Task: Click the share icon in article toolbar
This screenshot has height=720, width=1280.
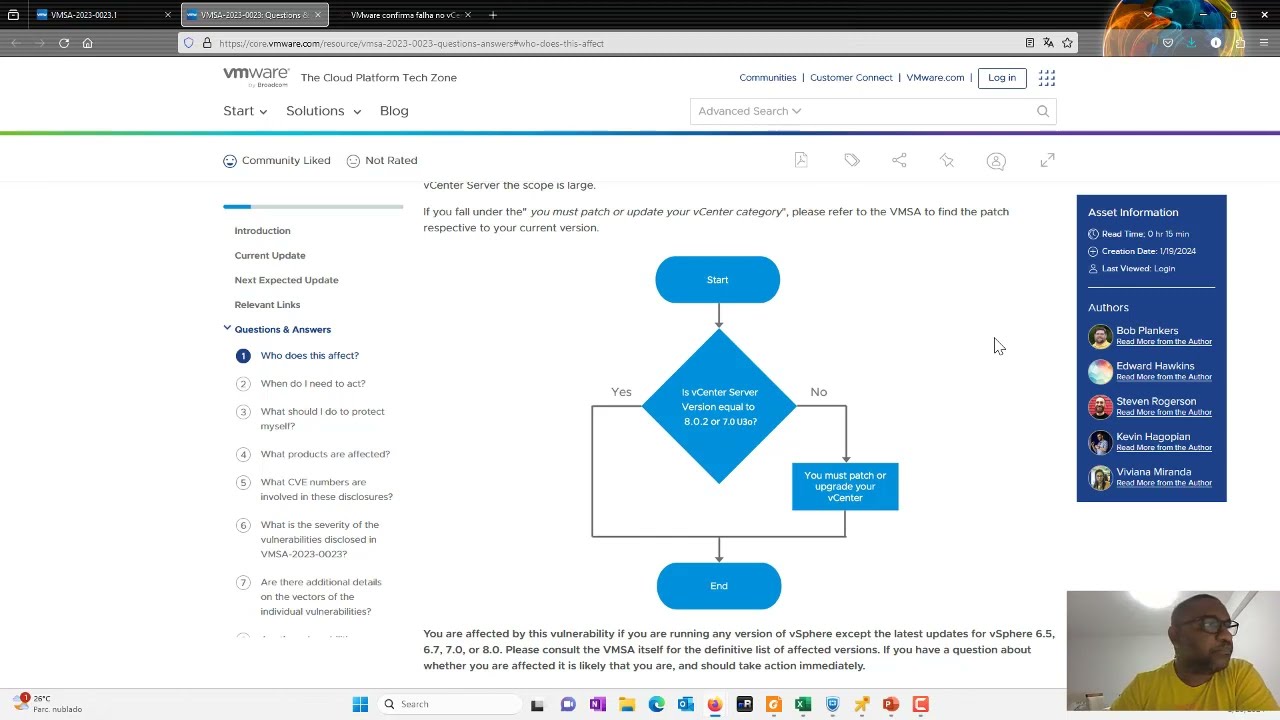Action: coord(899,160)
